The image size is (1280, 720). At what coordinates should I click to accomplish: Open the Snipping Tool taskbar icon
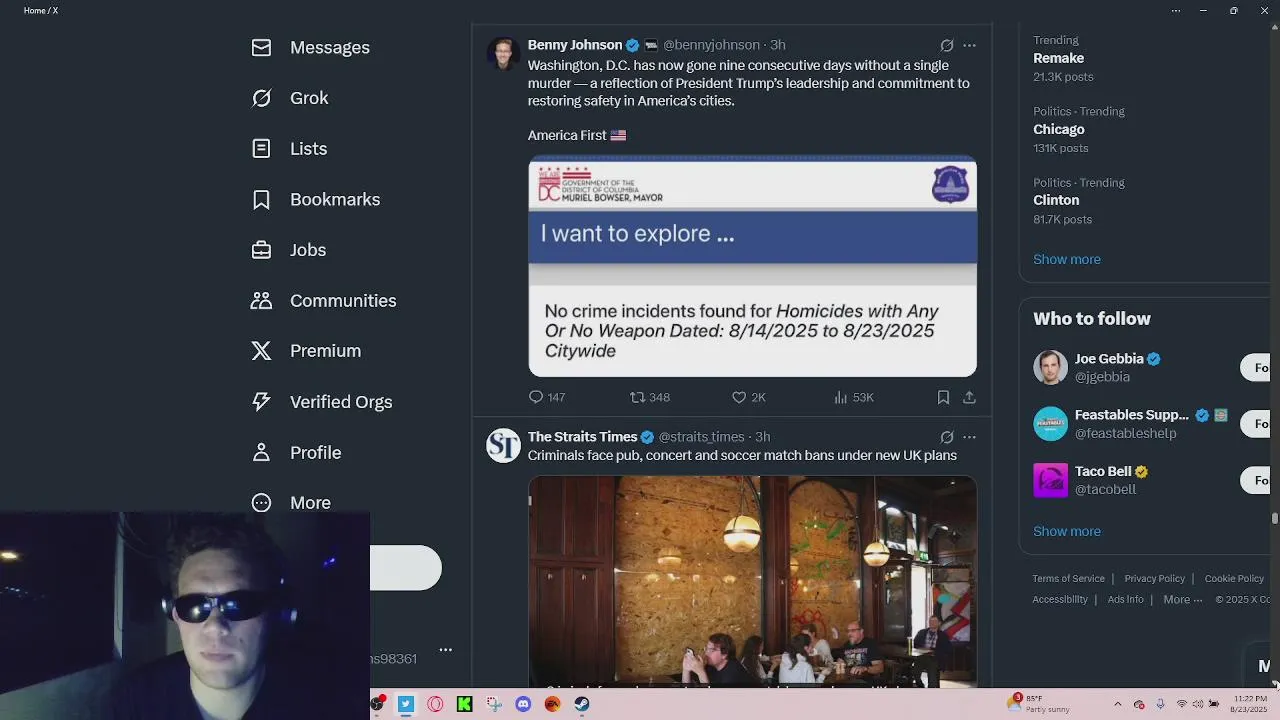click(x=494, y=704)
